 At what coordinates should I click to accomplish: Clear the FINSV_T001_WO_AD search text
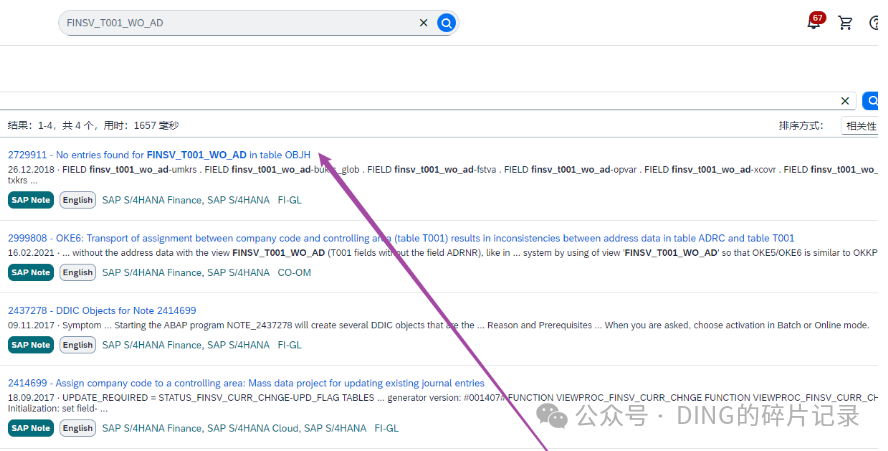(x=423, y=23)
